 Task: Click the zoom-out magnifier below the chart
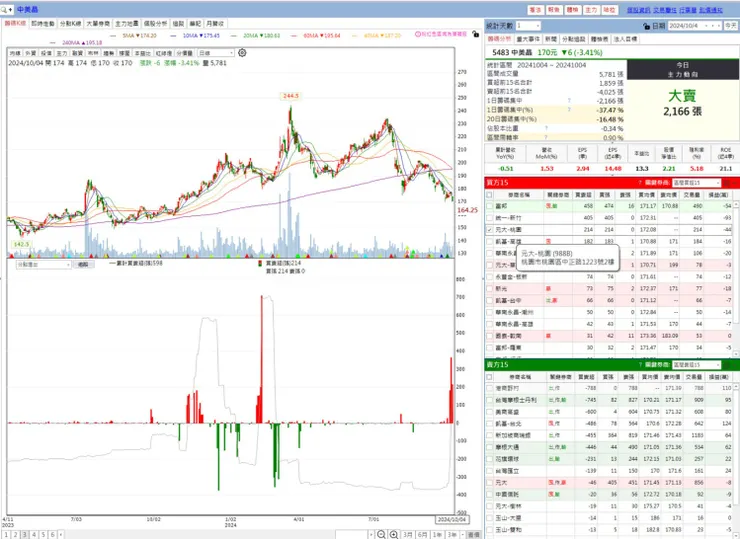tap(381, 534)
